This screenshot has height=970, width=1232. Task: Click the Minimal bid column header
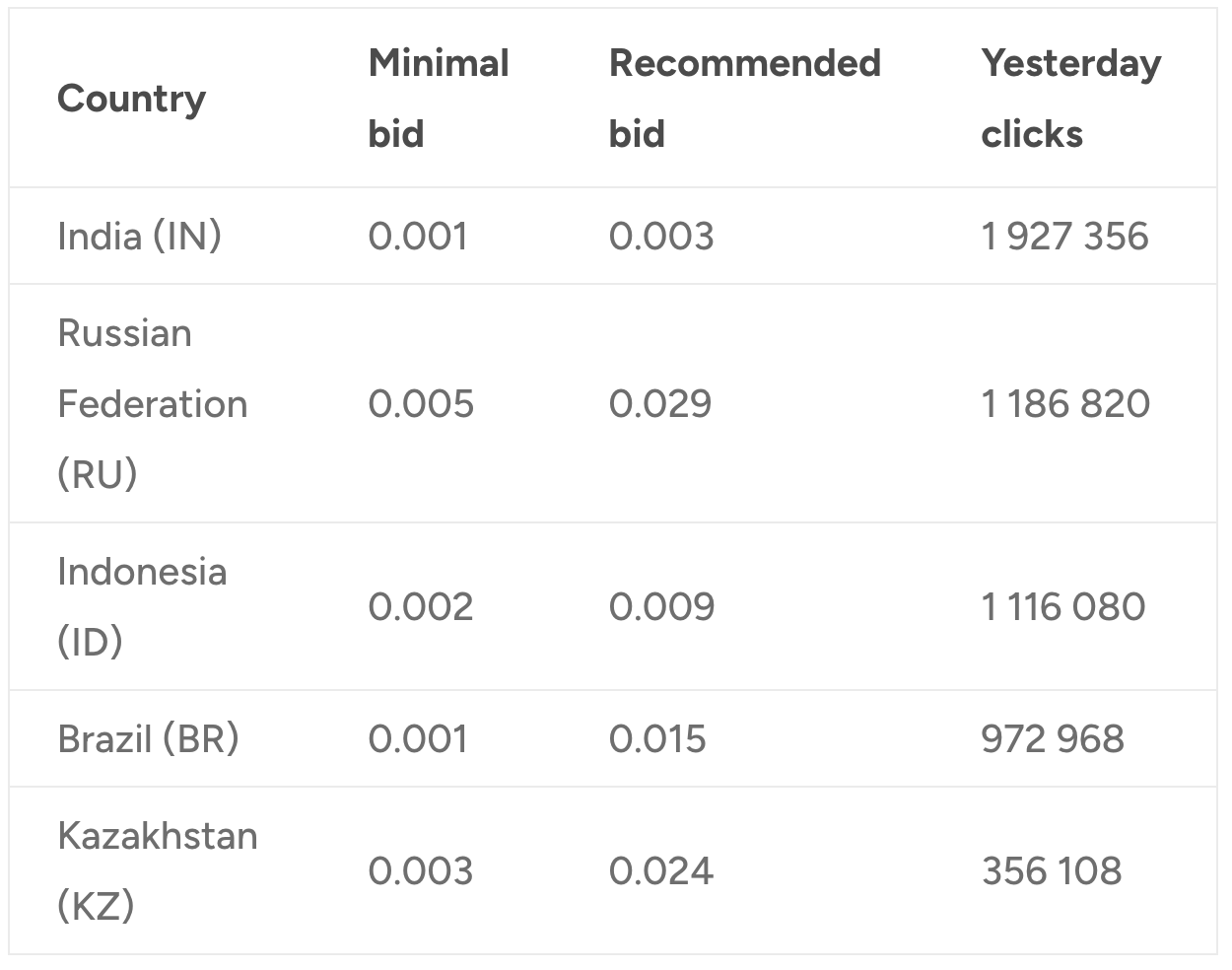point(439,99)
